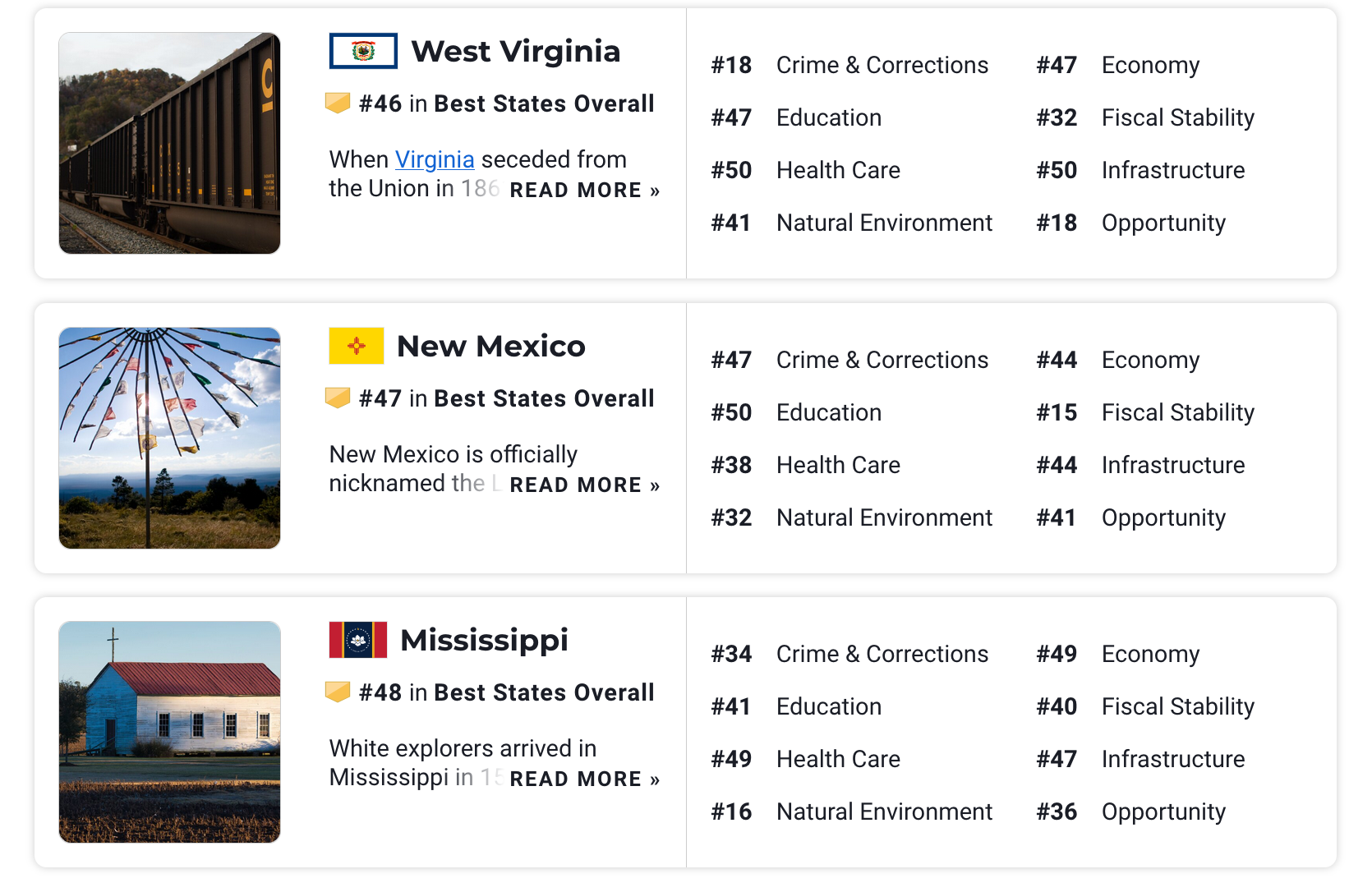
Task: Click the Mississippi church photo thumbnail
Action: click(x=170, y=732)
